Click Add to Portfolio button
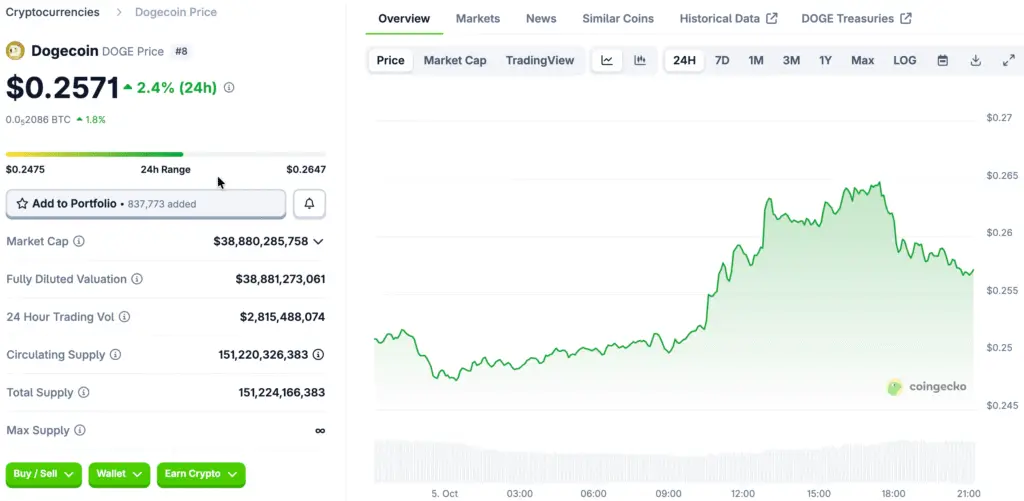Viewport: 1024px width, 501px height. click(x=146, y=204)
